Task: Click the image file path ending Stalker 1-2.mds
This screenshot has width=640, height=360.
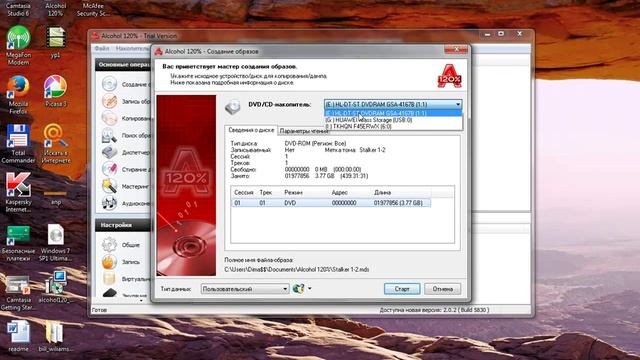Action: pyautogui.click(x=297, y=269)
